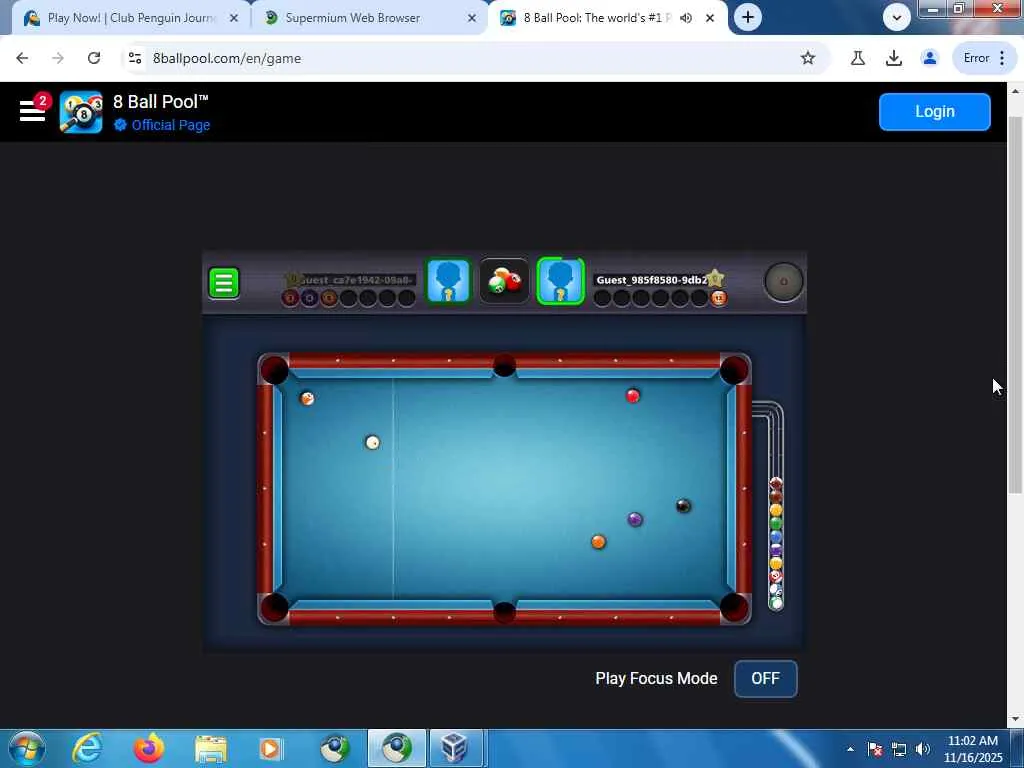Screen dimensions: 1024x768
Task: Open the media player taskbar icon
Action: 272,748
